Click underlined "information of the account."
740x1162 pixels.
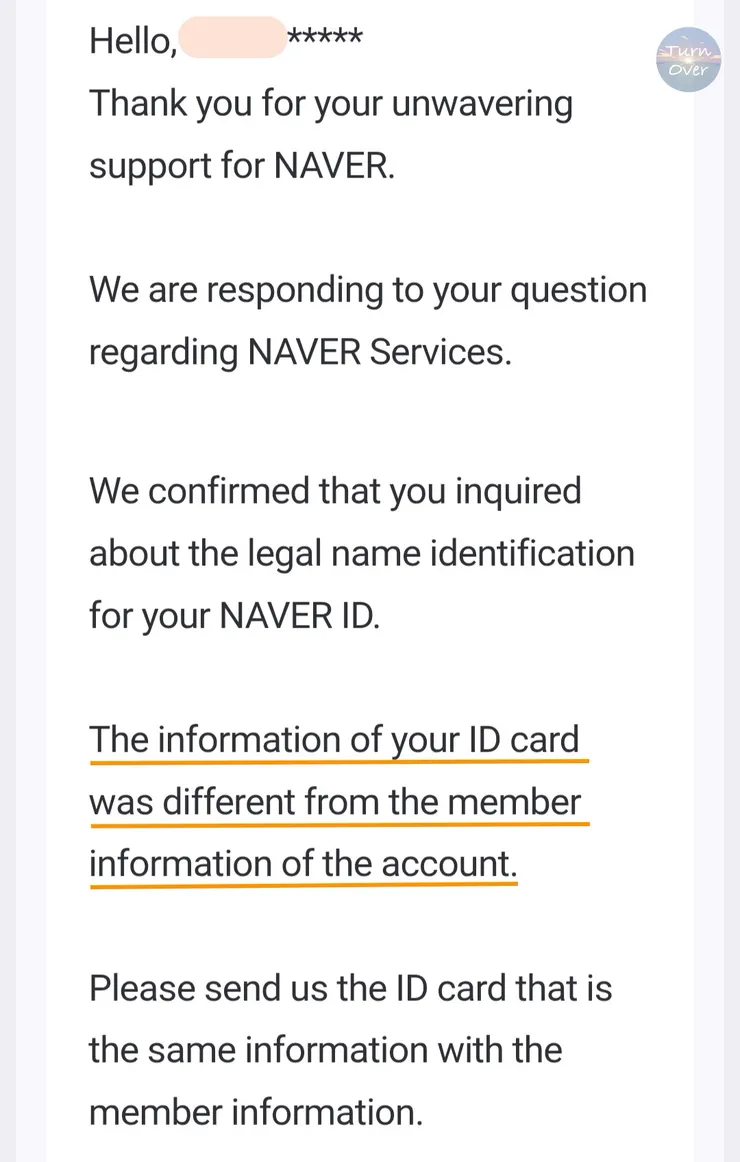[x=303, y=864]
